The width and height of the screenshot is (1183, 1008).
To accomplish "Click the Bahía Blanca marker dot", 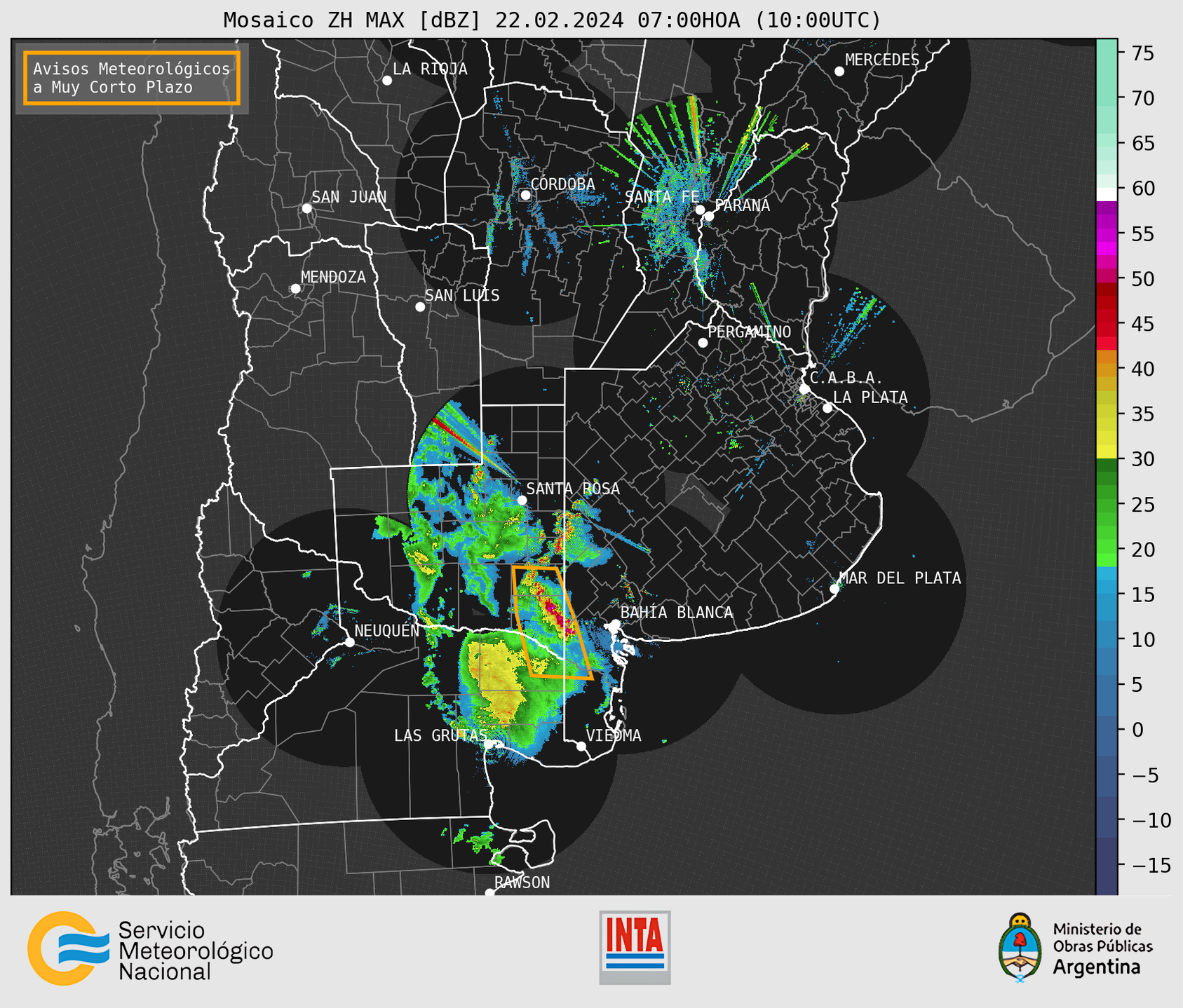I will coord(615,624).
